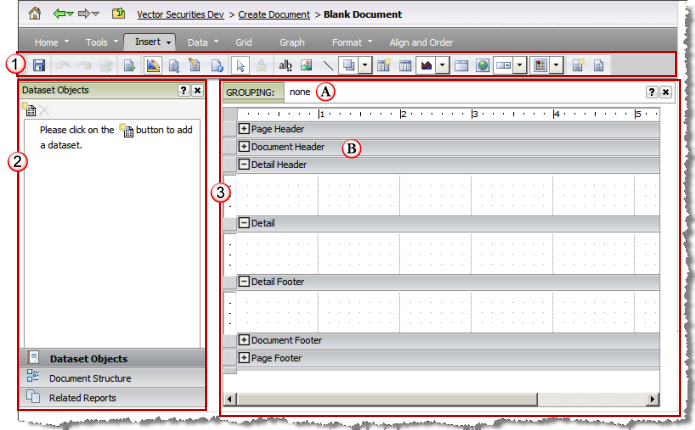Click the Save document toolbar icon

coord(39,66)
